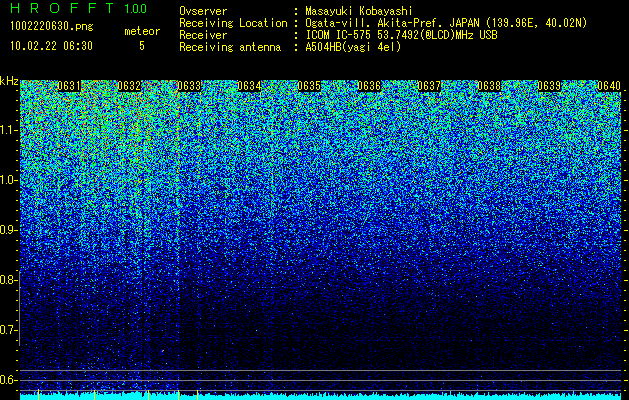
Task: Click the 0637 time marker label
Action: point(429,86)
